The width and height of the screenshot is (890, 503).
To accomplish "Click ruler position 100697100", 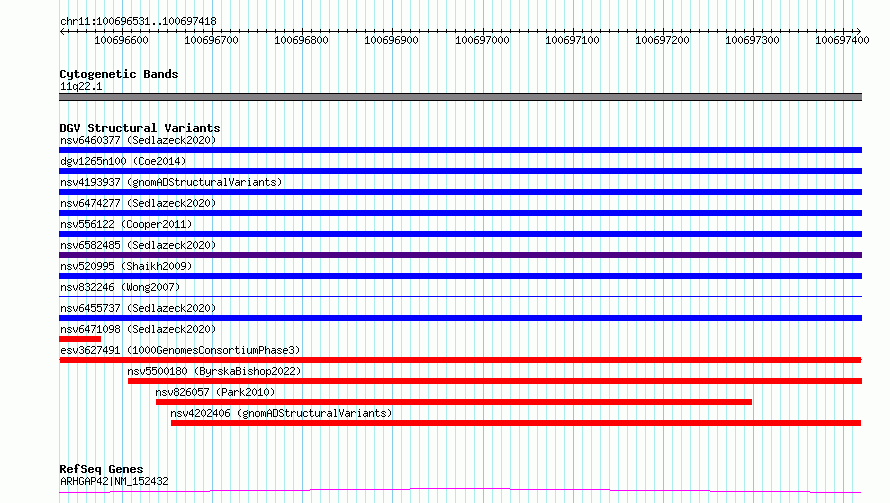I will pos(572,40).
